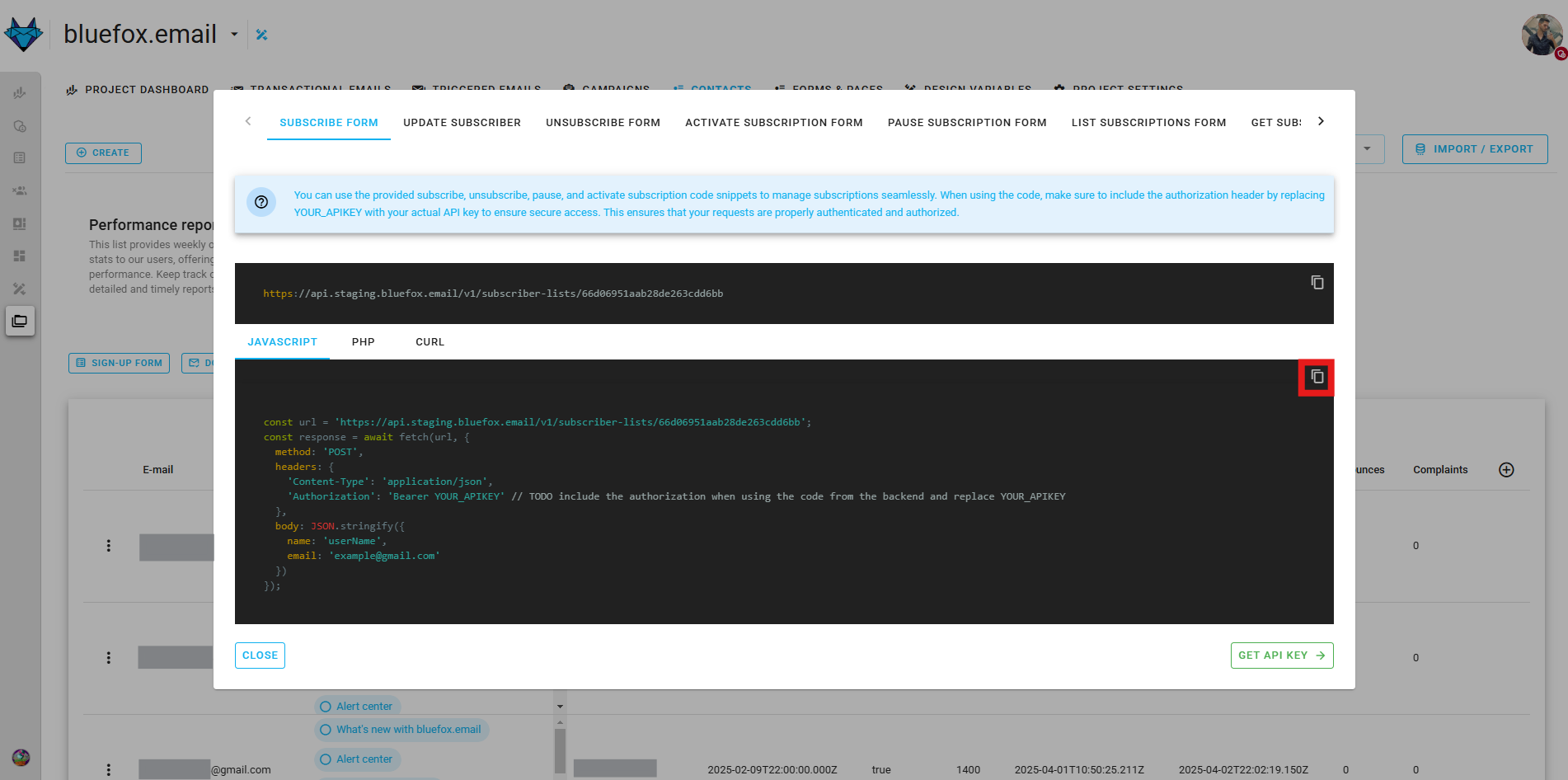Switch to Subscribe Form tab
1568x780 pixels.
tap(328, 123)
